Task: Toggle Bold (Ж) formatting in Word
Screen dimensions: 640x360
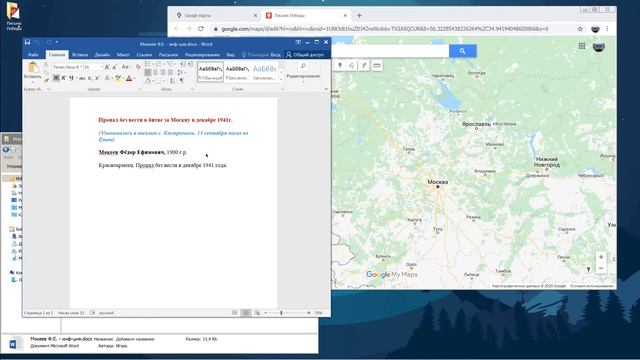Action: (56, 78)
